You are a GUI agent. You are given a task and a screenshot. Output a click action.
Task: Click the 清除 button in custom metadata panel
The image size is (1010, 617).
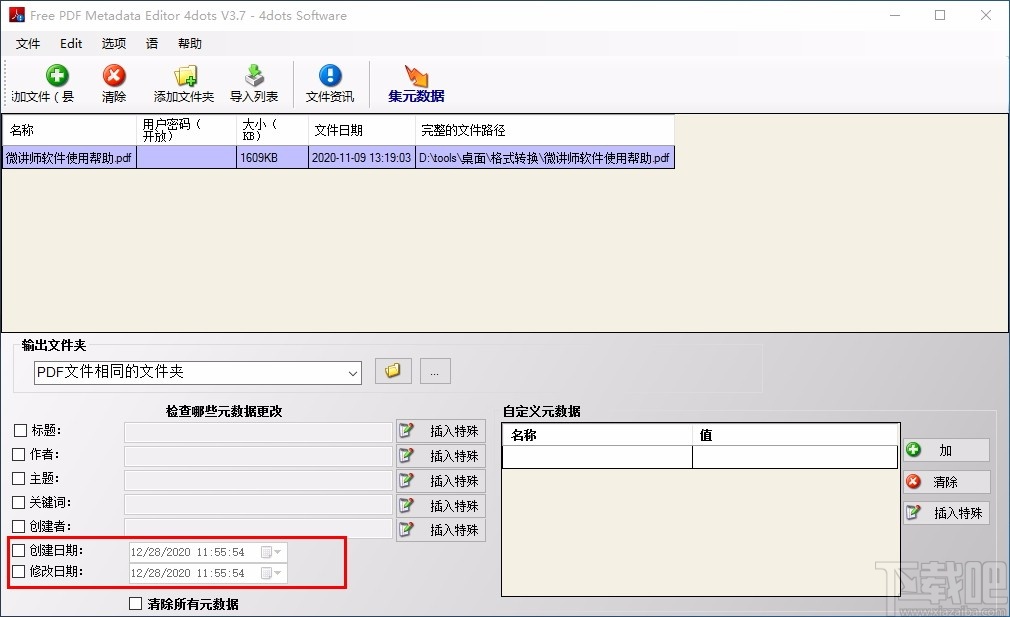945,481
